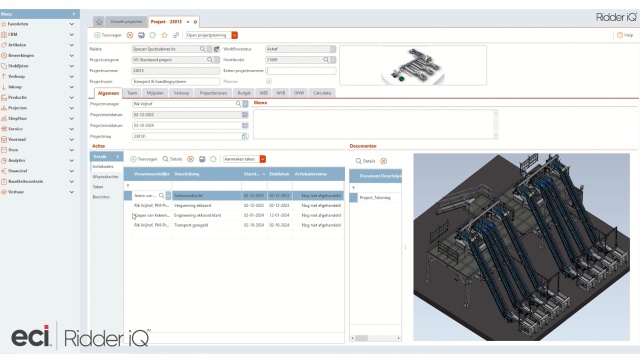This screenshot has width=640, height=360.
Task: Open 'Aanmaken taken' dropdown arrow
Action: click(263, 159)
